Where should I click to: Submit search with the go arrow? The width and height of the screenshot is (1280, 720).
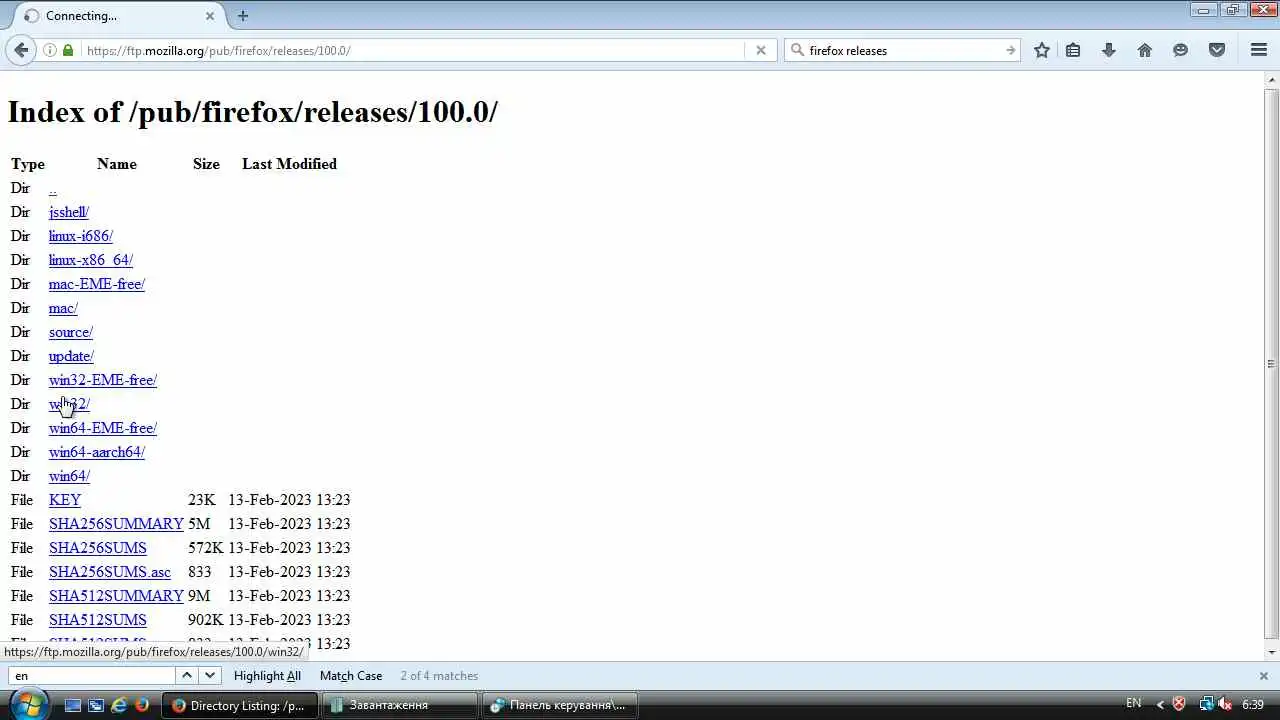point(1010,50)
